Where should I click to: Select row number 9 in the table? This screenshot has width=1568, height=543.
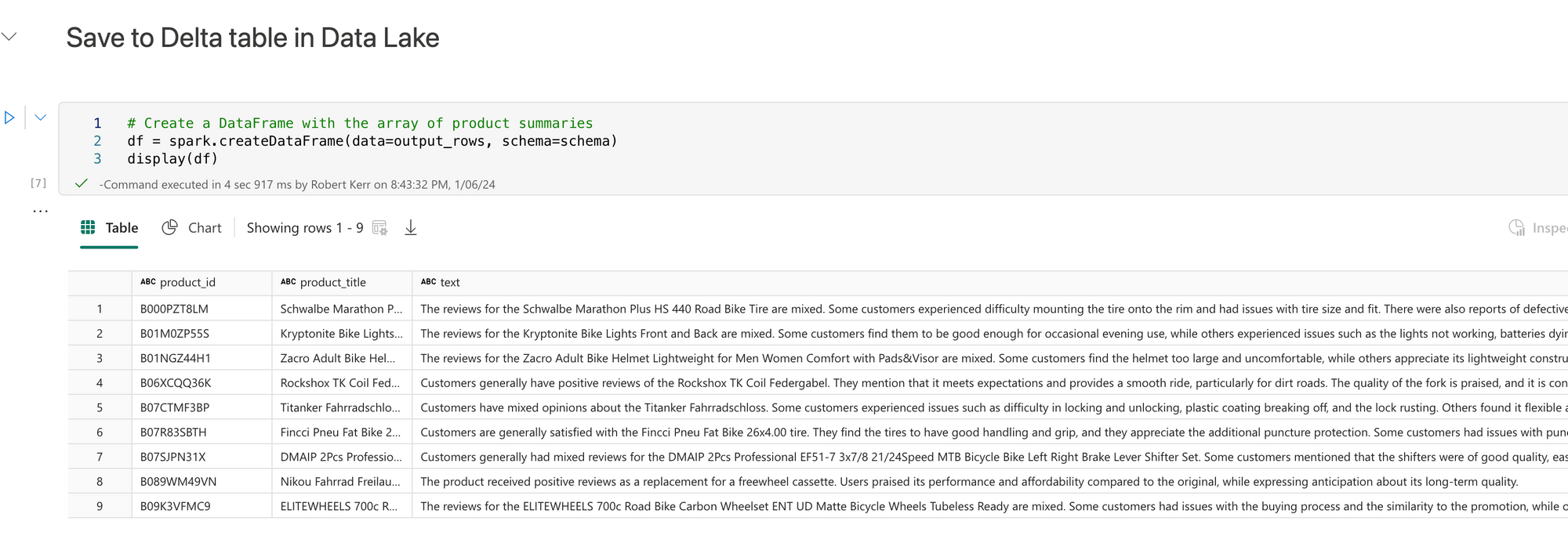click(x=100, y=506)
